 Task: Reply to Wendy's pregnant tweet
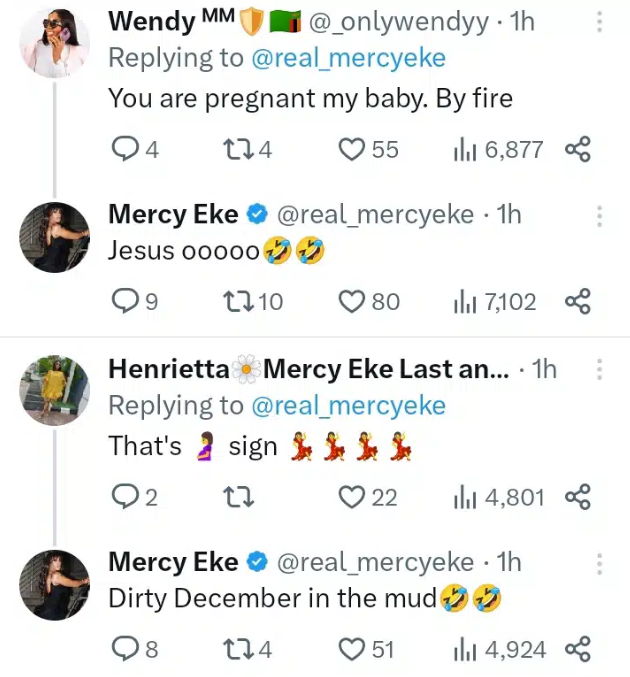point(124,150)
